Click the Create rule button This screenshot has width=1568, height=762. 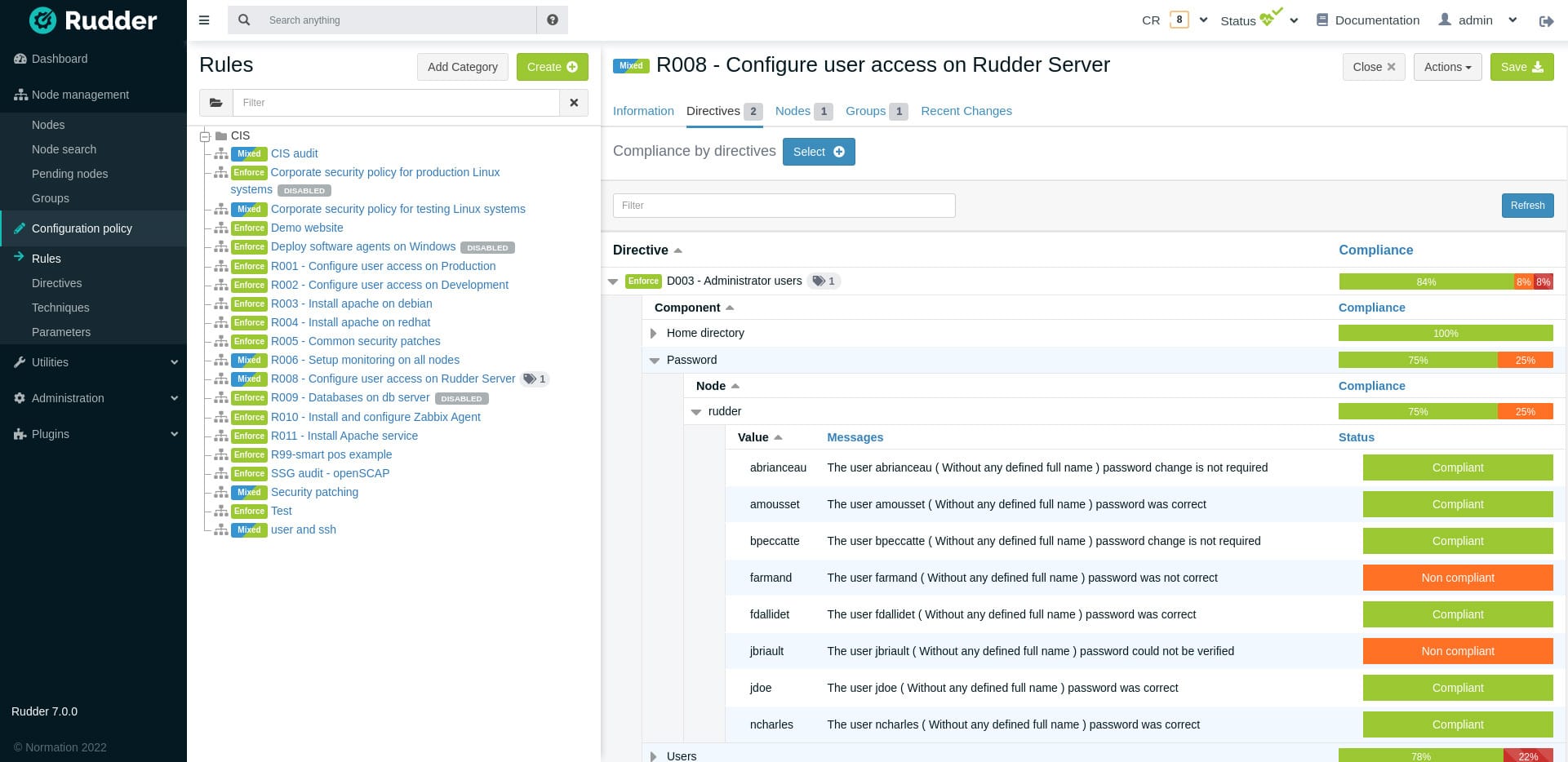[x=553, y=67]
